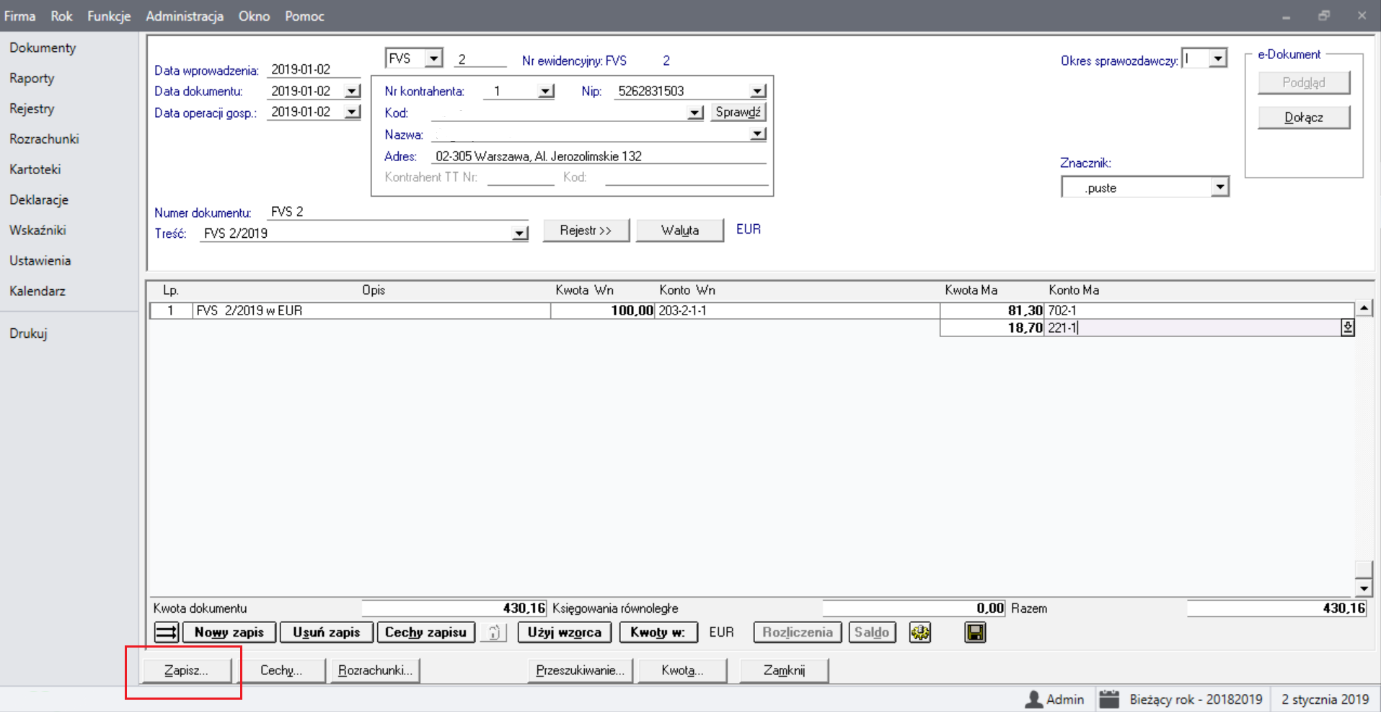Click the double-arrow icon beside Nowy zapis

click(x=167, y=633)
